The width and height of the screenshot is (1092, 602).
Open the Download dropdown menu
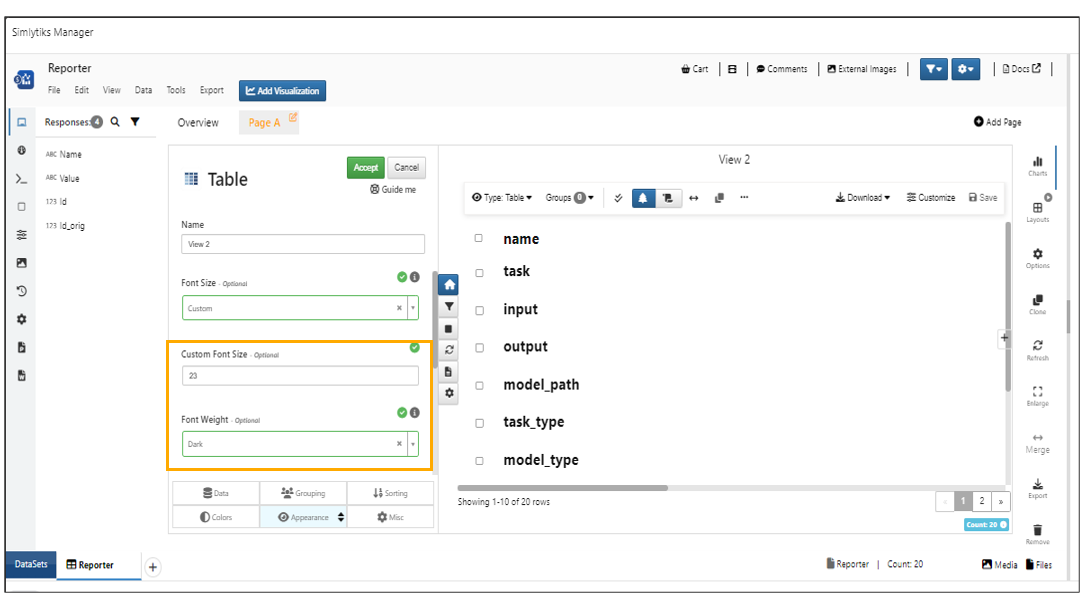click(x=862, y=198)
